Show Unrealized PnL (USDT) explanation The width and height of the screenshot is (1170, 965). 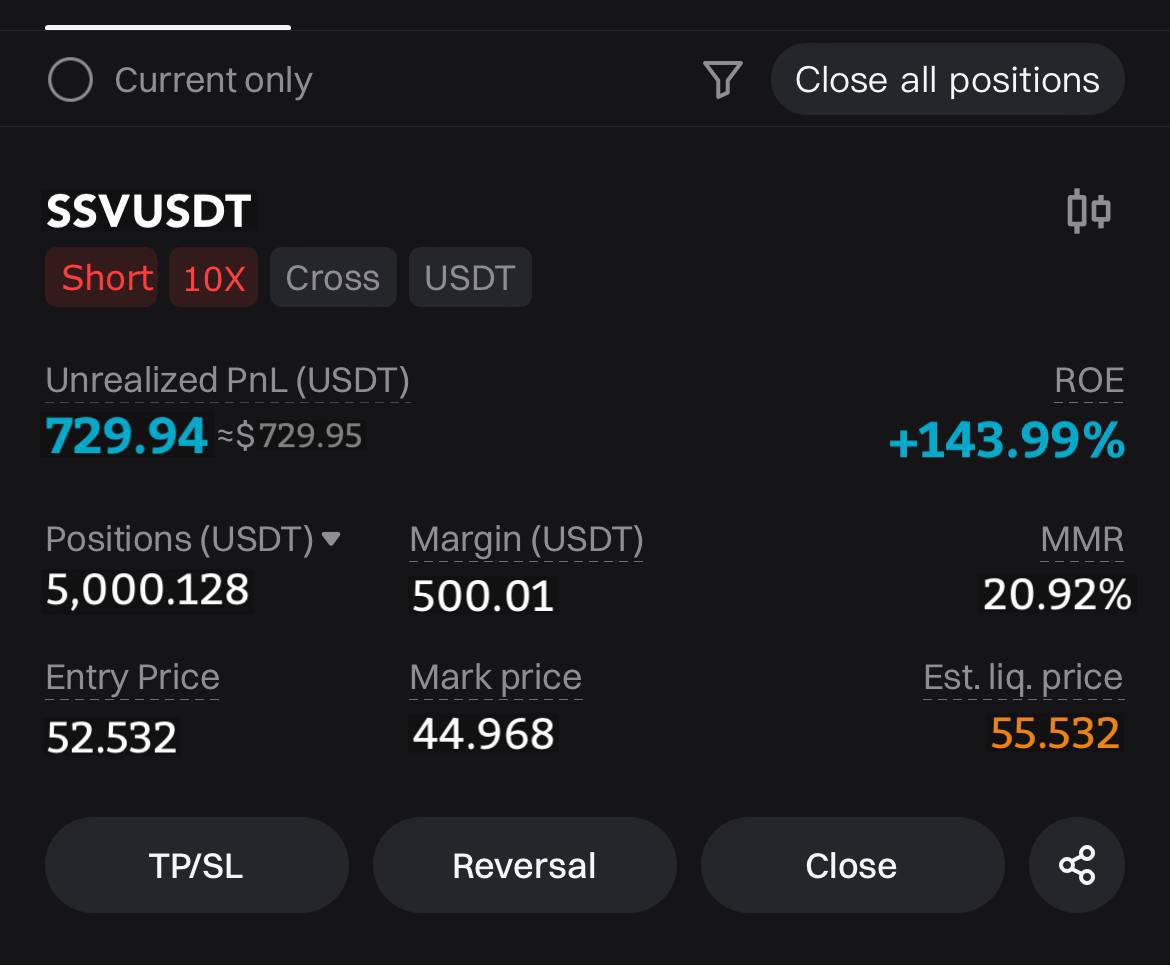(228, 381)
